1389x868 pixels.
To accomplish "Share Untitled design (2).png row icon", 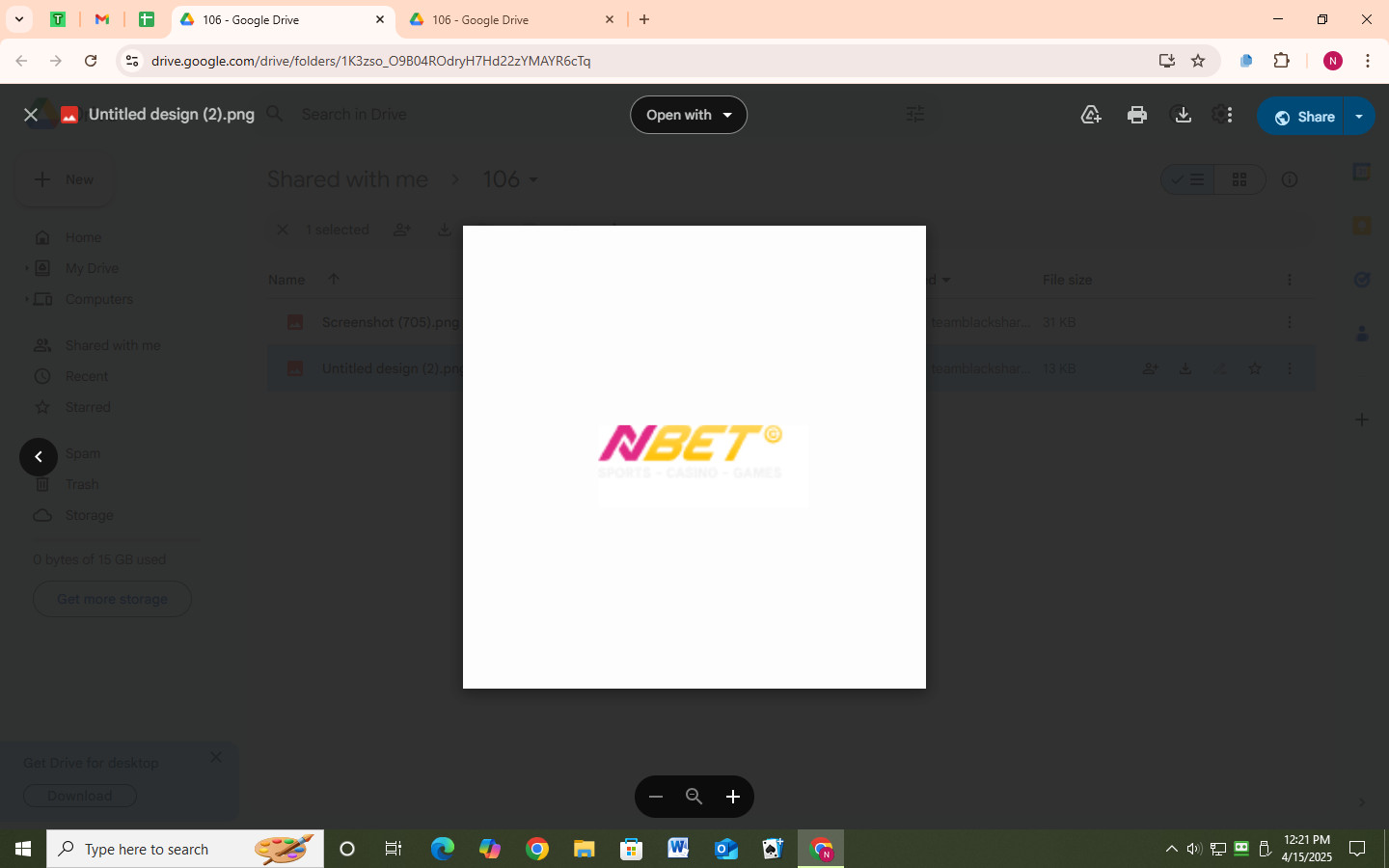I will (x=1151, y=368).
